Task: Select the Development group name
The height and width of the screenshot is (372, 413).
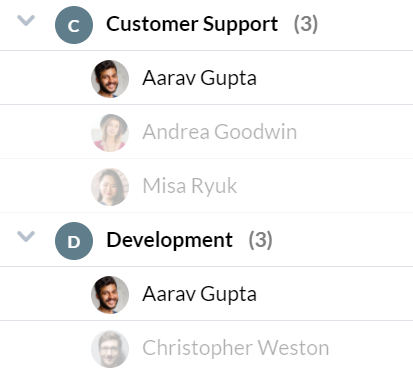Action: pyautogui.click(x=169, y=240)
